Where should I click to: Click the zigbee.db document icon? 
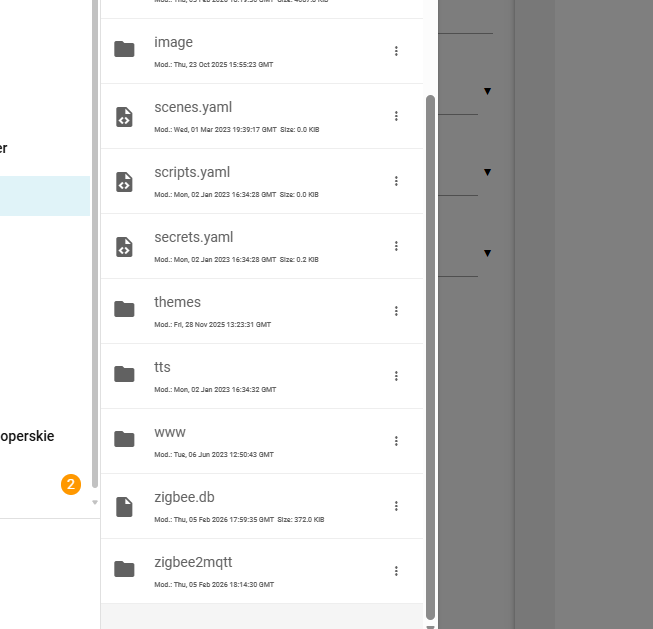coord(124,507)
